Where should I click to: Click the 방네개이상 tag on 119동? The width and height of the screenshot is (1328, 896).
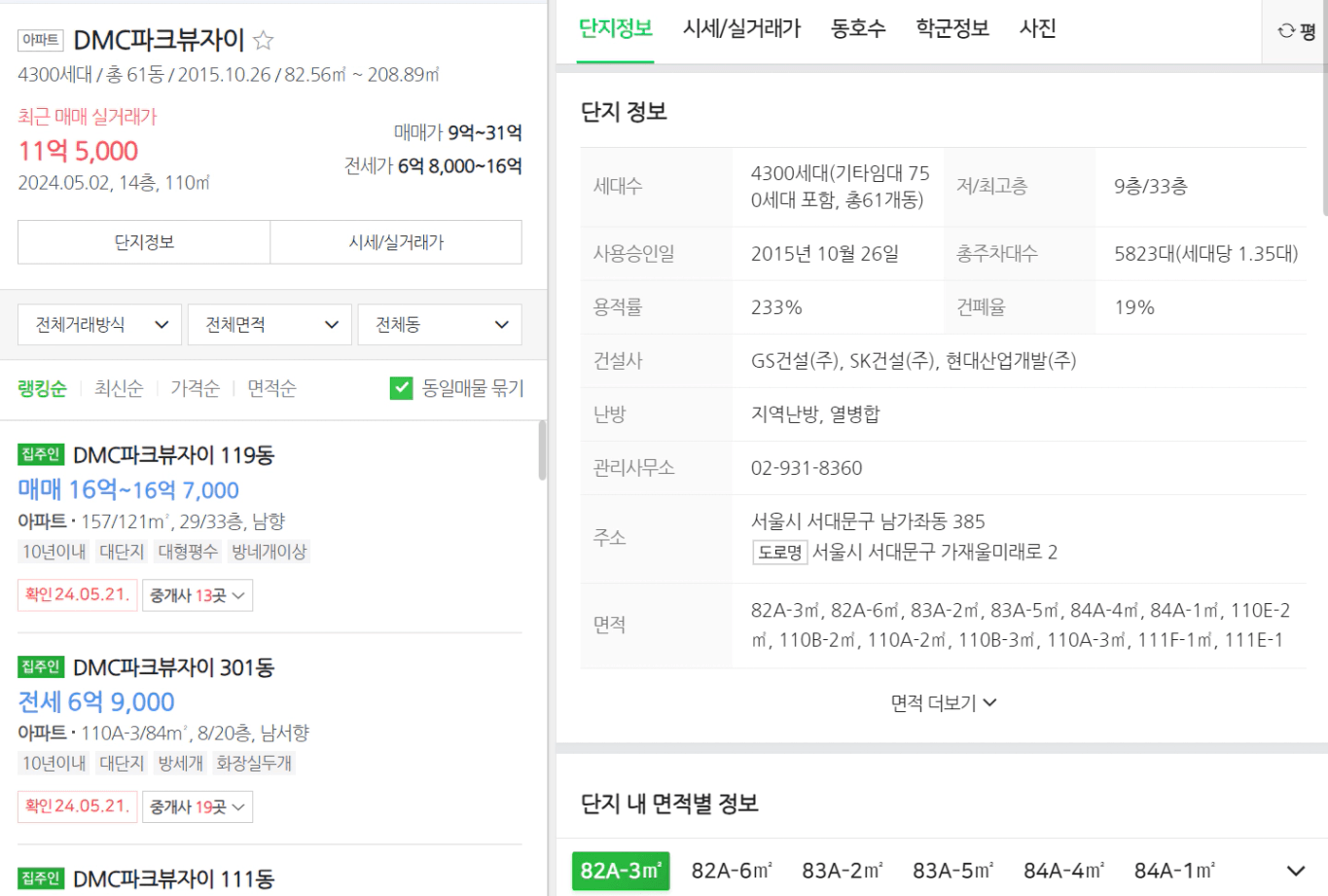point(269,552)
